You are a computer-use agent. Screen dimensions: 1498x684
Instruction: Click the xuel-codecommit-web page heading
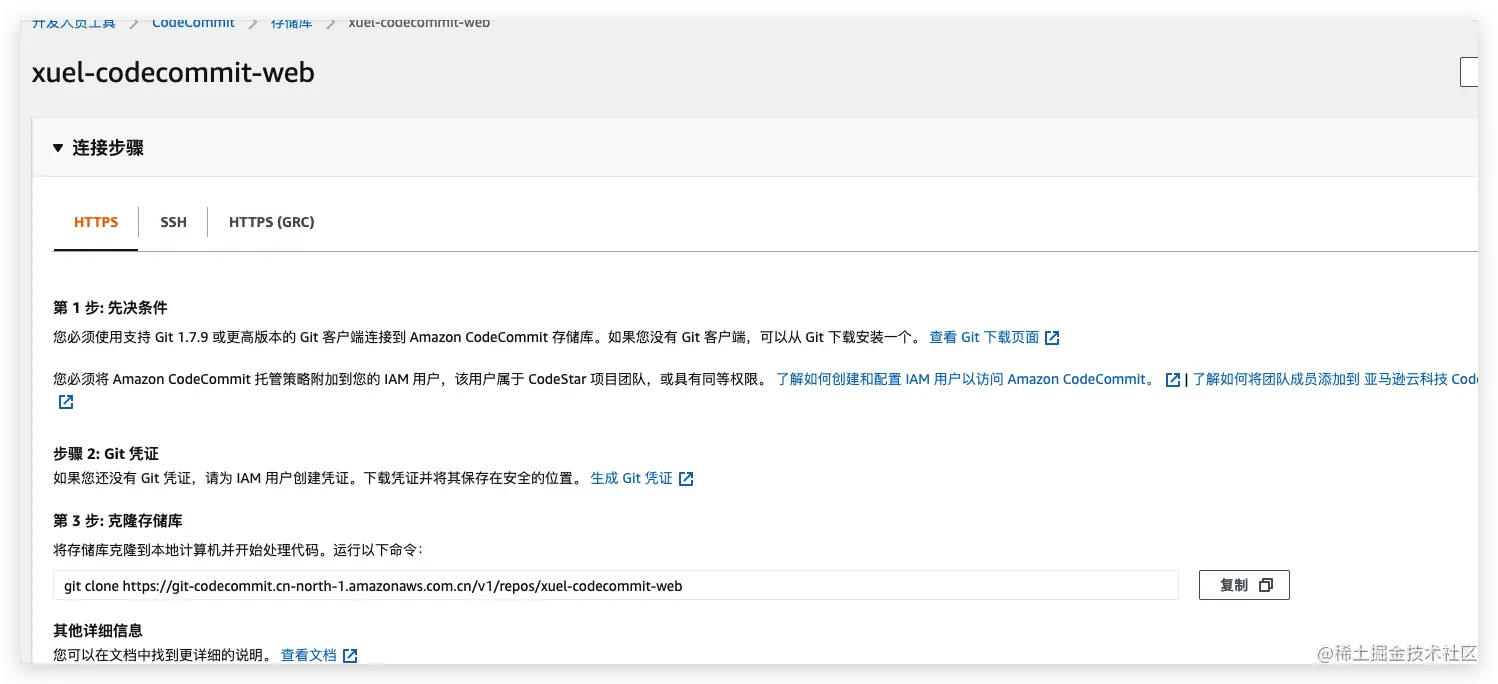click(x=173, y=72)
